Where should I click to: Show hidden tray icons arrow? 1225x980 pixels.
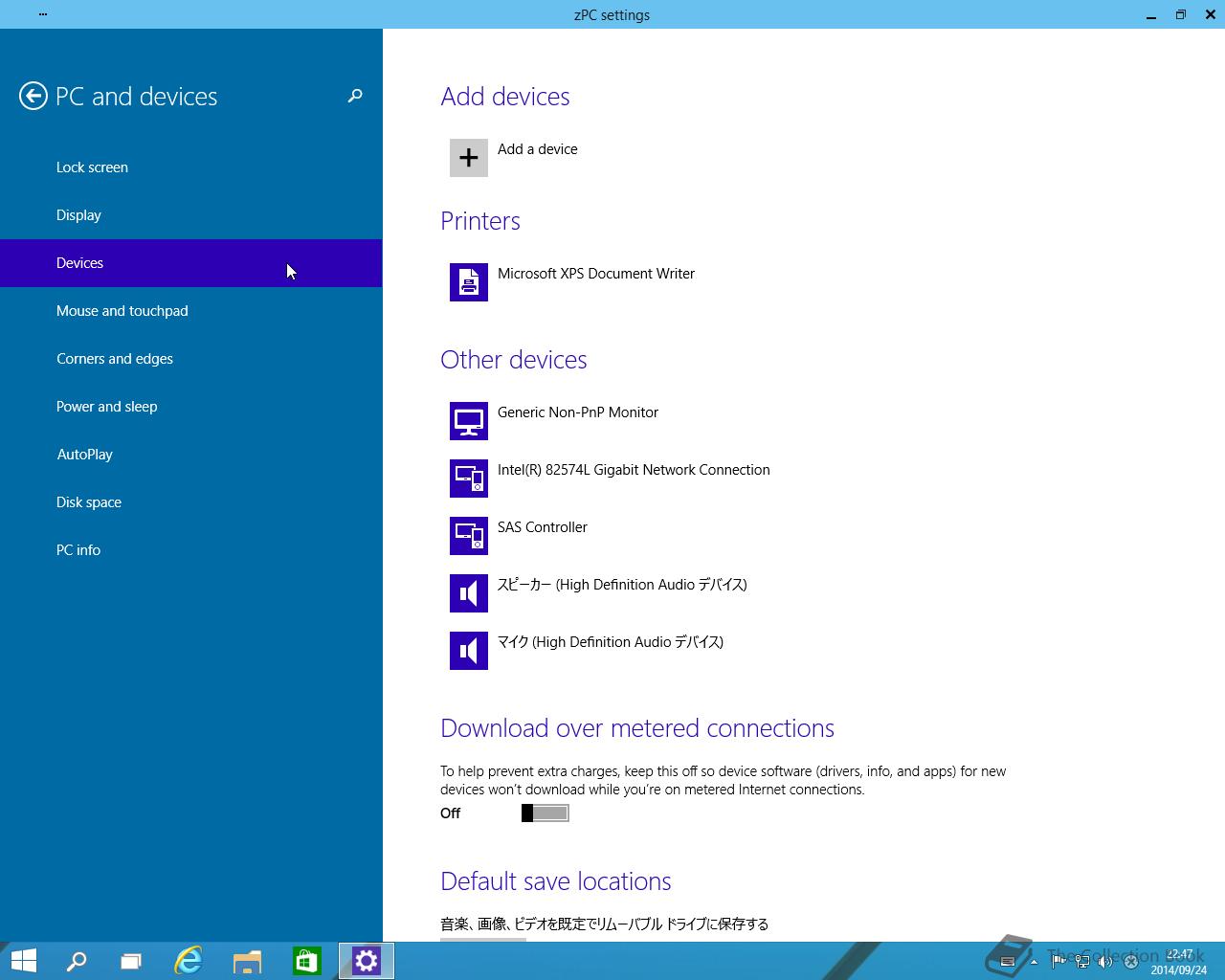click(x=1034, y=962)
